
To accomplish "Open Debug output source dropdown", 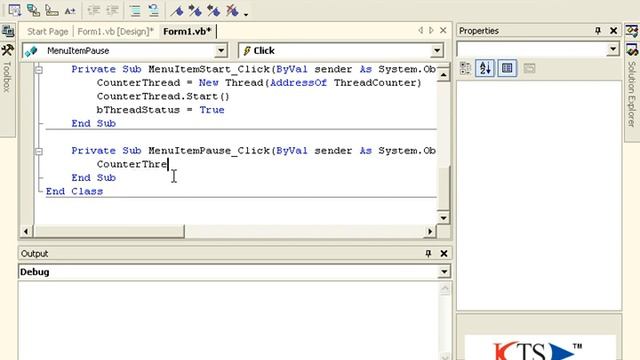I will 444,272.
